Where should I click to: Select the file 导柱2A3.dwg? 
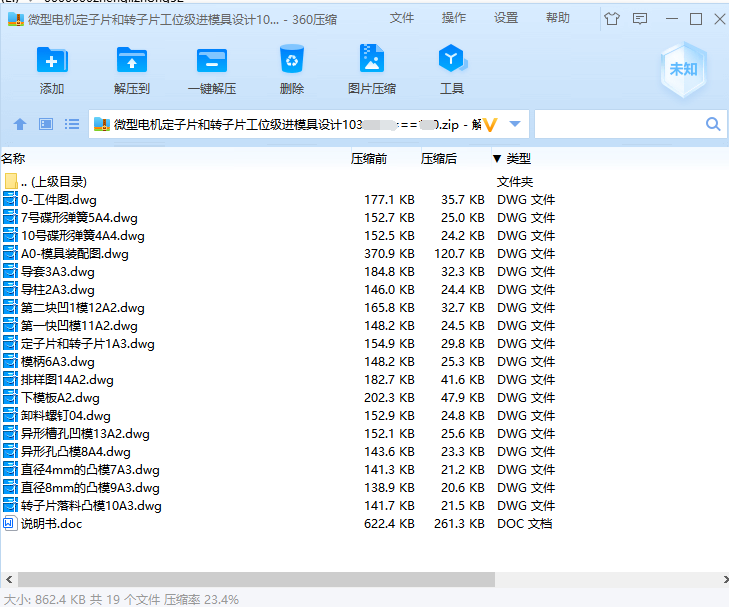tap(58, 290)
